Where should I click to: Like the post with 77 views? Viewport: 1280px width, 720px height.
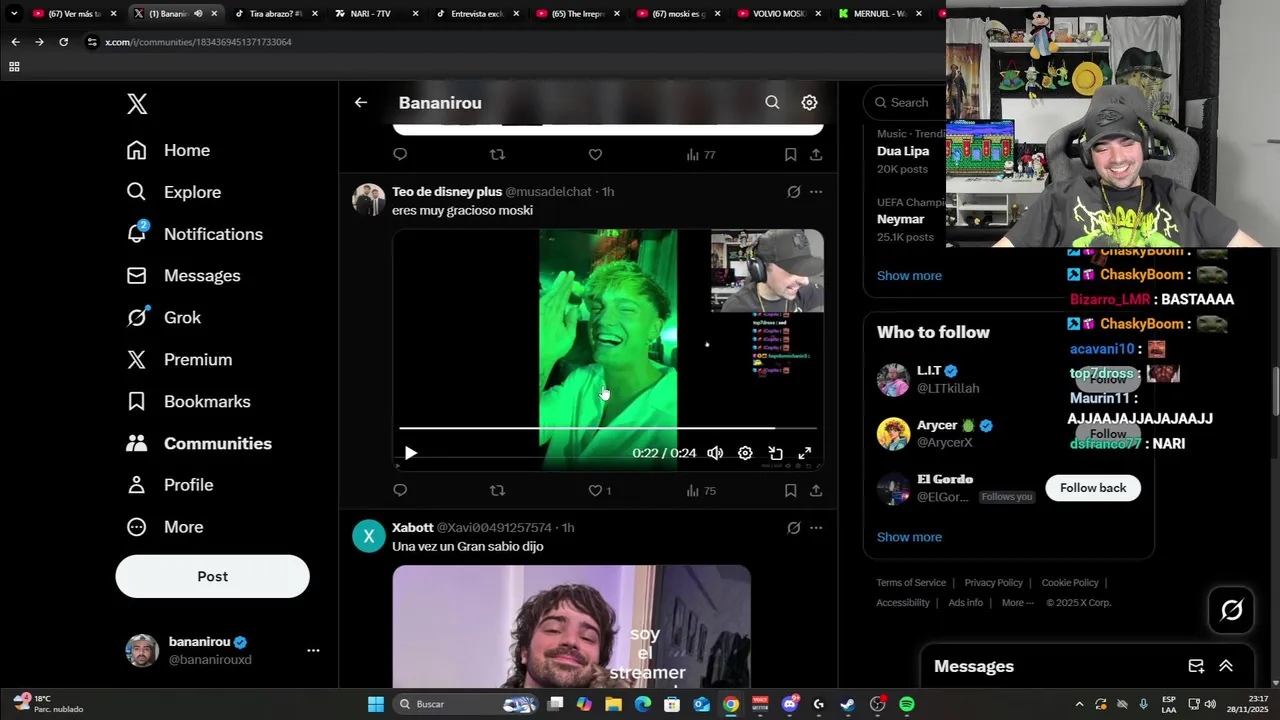click(x=595, y=154)
